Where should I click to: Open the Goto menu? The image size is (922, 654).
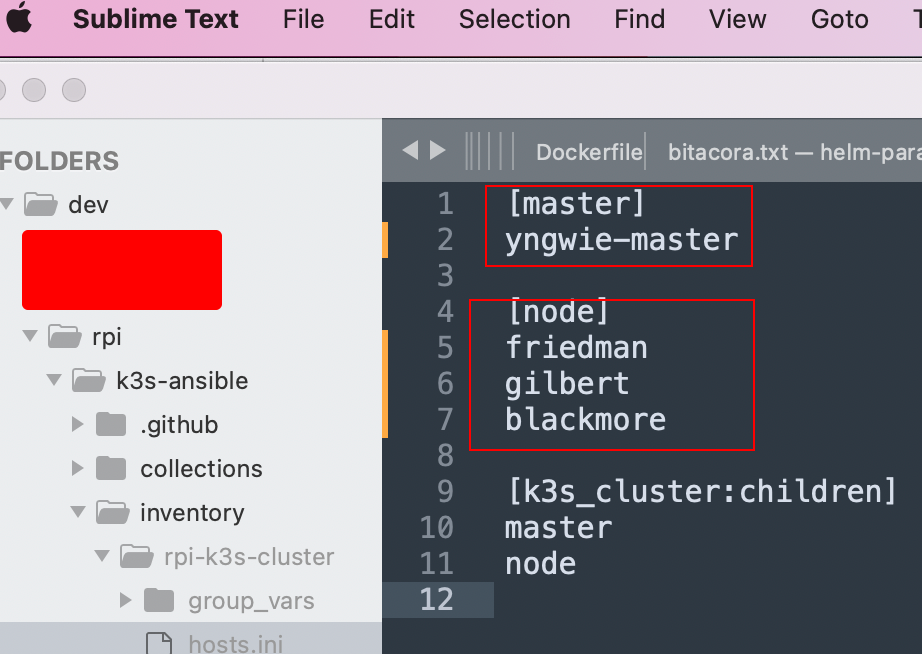(x=839, y=19)
